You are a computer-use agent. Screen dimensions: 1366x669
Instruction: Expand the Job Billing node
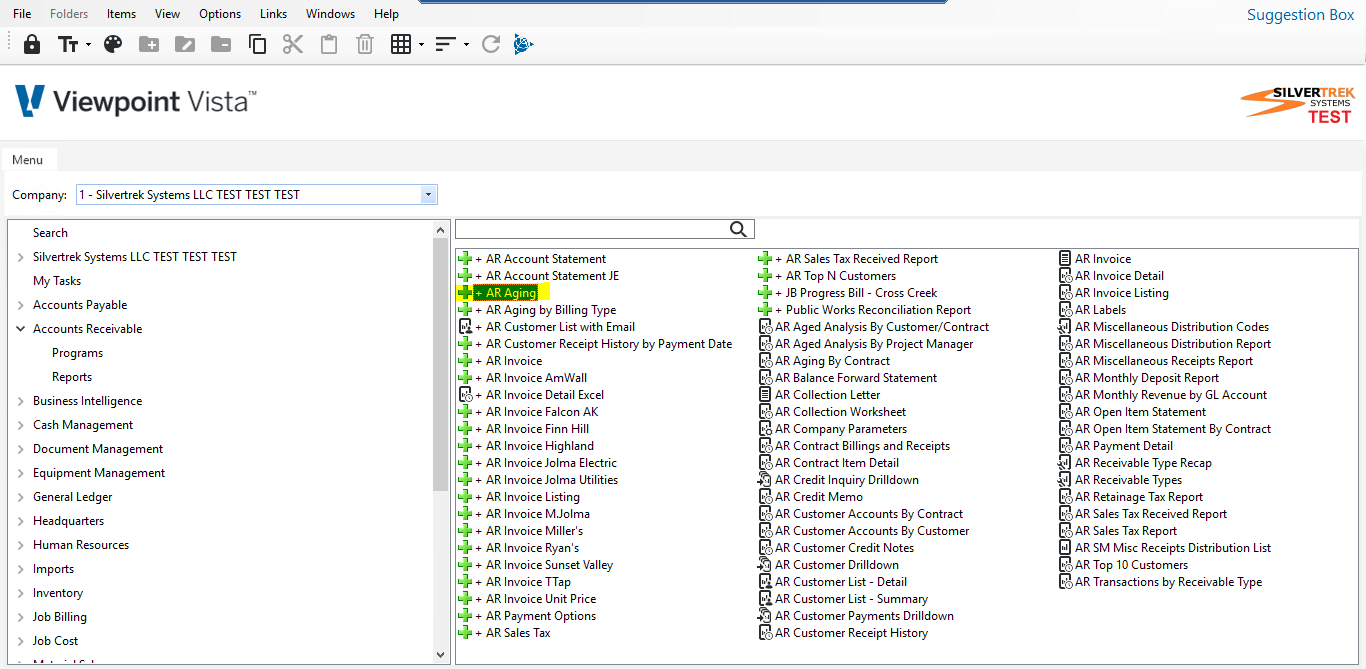click(x=21, y=617)
